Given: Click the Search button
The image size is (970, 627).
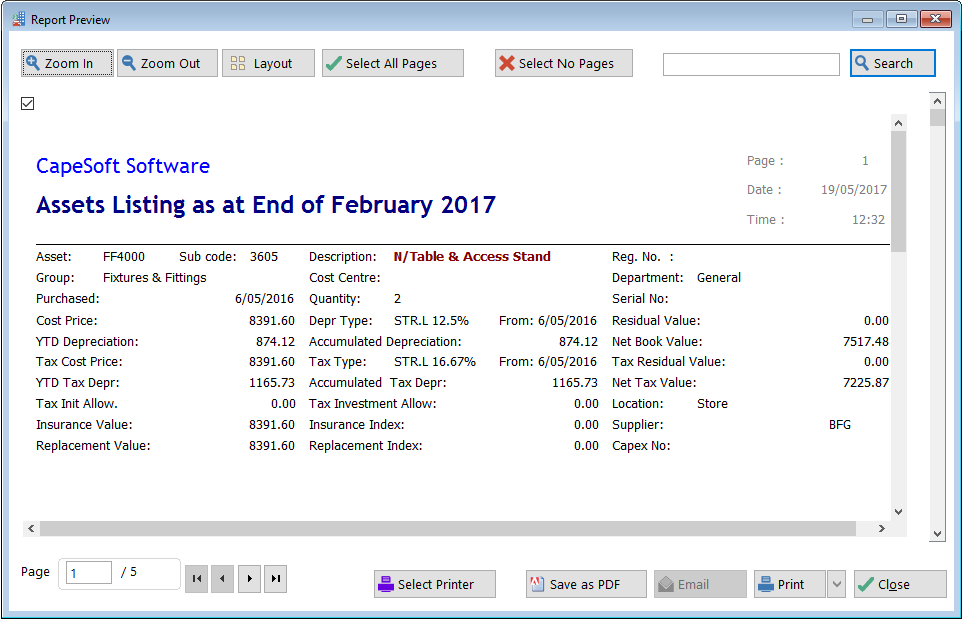Looking at the screenshot, I should click(x=893, y=63).
